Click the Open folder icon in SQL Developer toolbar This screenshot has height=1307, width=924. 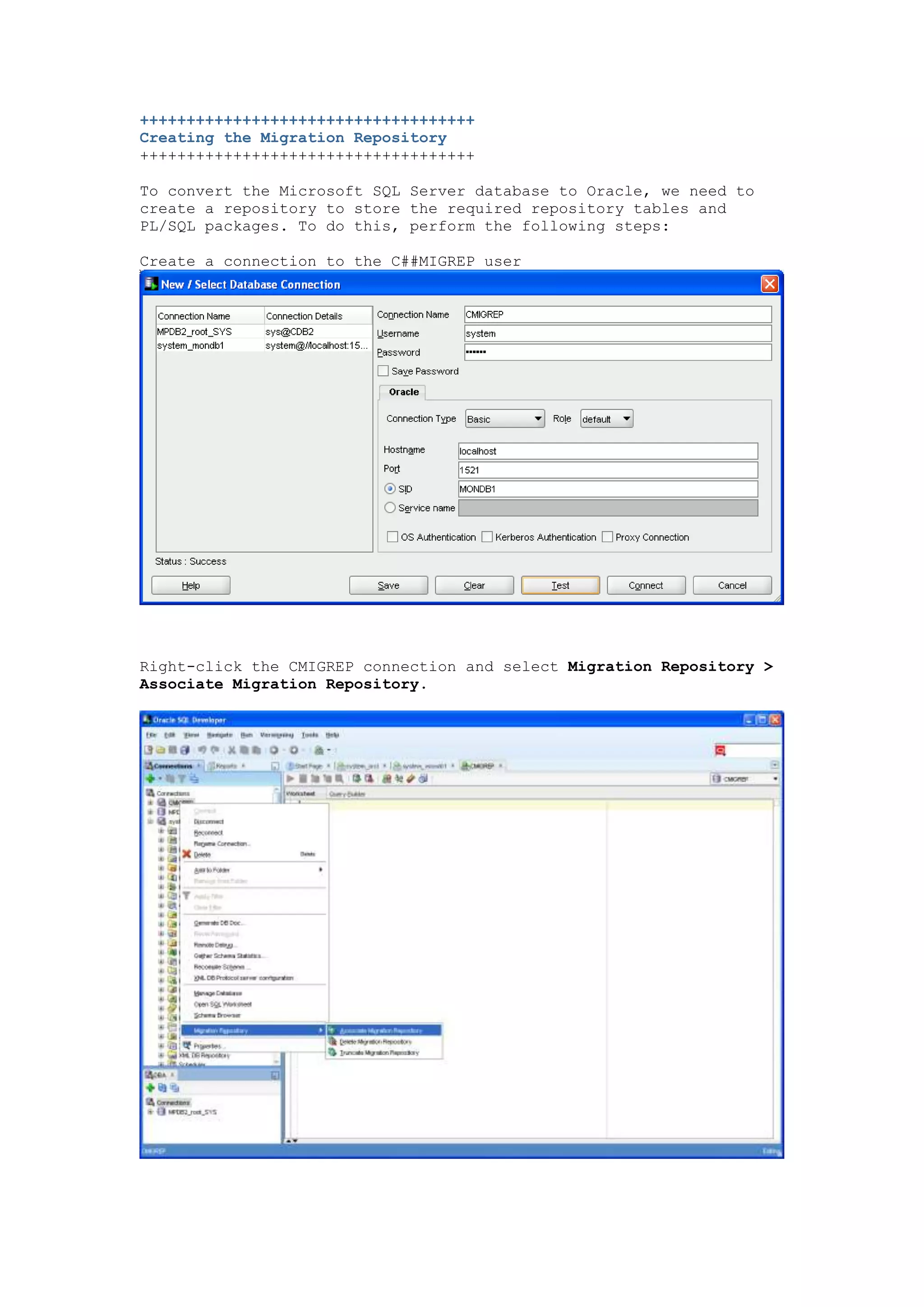161,750
